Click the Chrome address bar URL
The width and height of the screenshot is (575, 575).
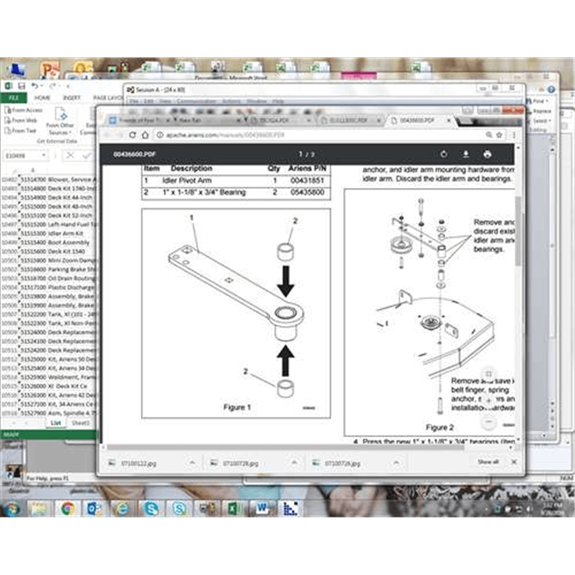pos(225,135)
